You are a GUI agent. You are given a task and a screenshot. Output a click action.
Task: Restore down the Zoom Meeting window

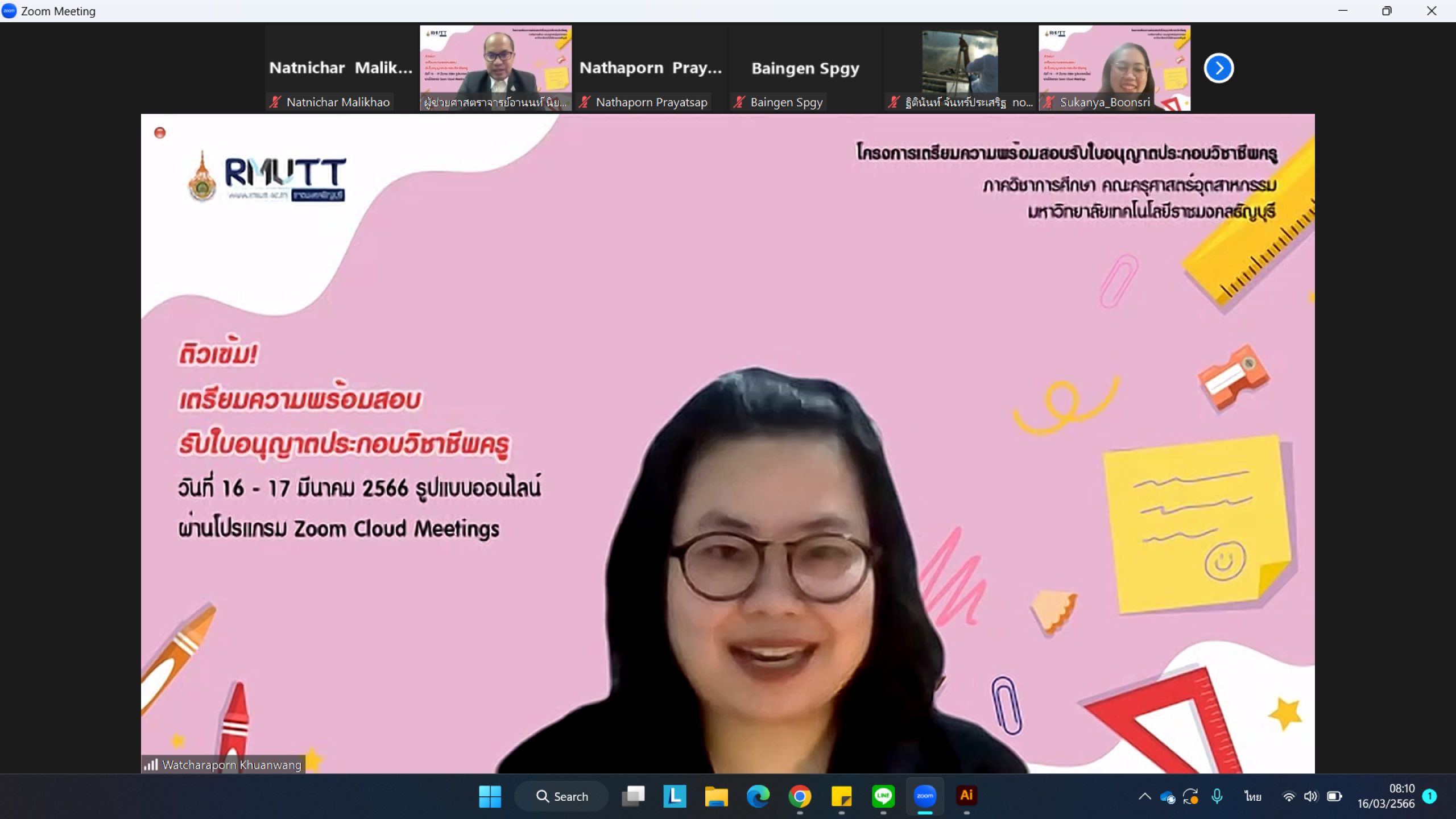[1387, 11]
